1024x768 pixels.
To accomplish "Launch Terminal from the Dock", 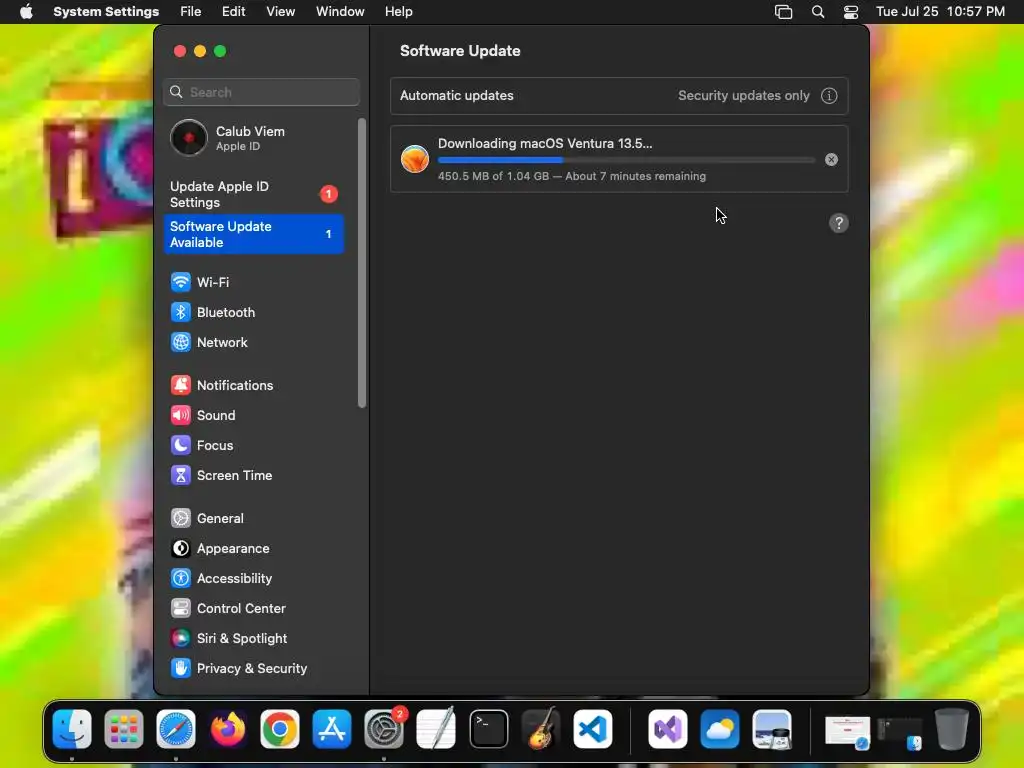I will click(x=488, y=729).
